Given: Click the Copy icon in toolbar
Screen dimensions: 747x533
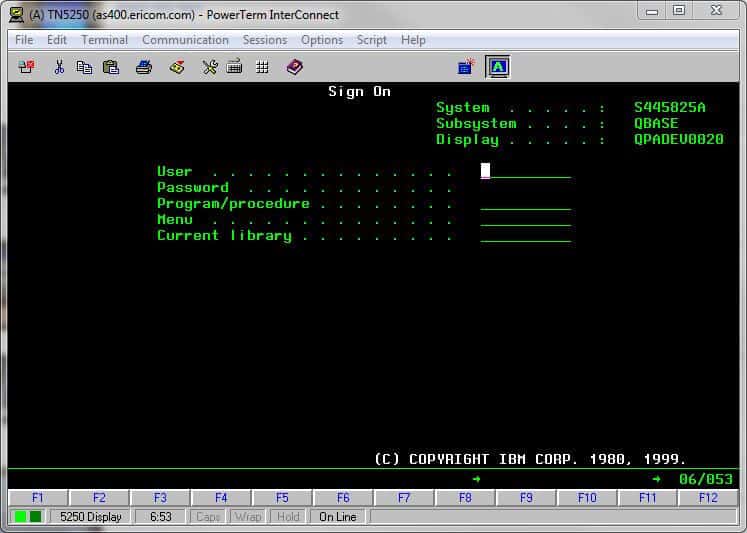Looking at the screenshot, I should click(84, 67).
